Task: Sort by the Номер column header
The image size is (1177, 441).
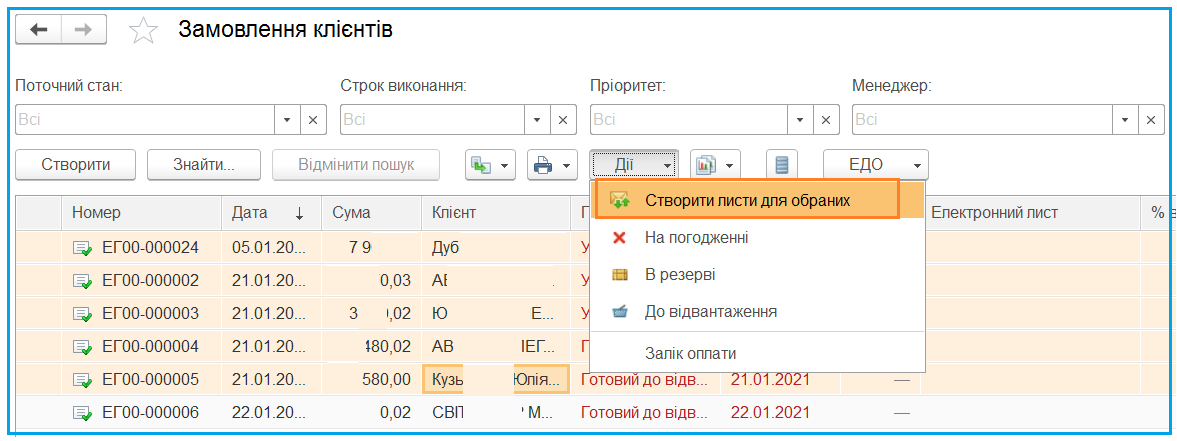Action: click(141, 213)
